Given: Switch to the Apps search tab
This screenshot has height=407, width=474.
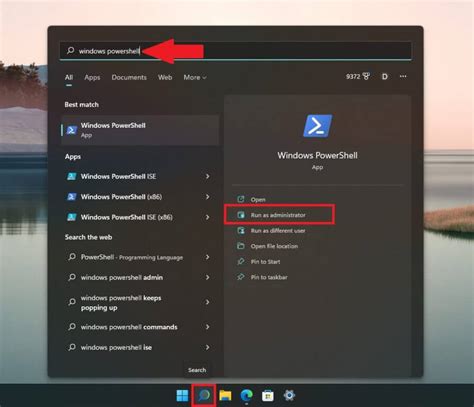Looking at the screenshot, I should coord(92,77).
